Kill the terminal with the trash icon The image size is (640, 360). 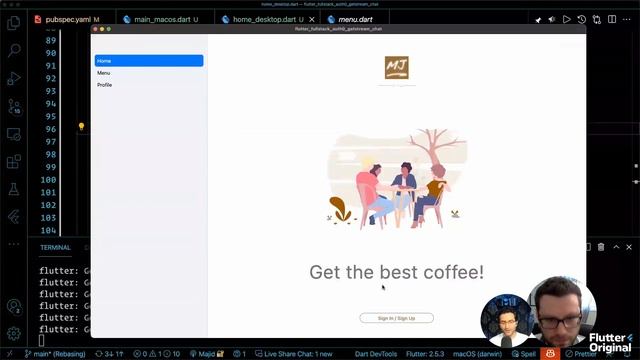coord(601,247)
